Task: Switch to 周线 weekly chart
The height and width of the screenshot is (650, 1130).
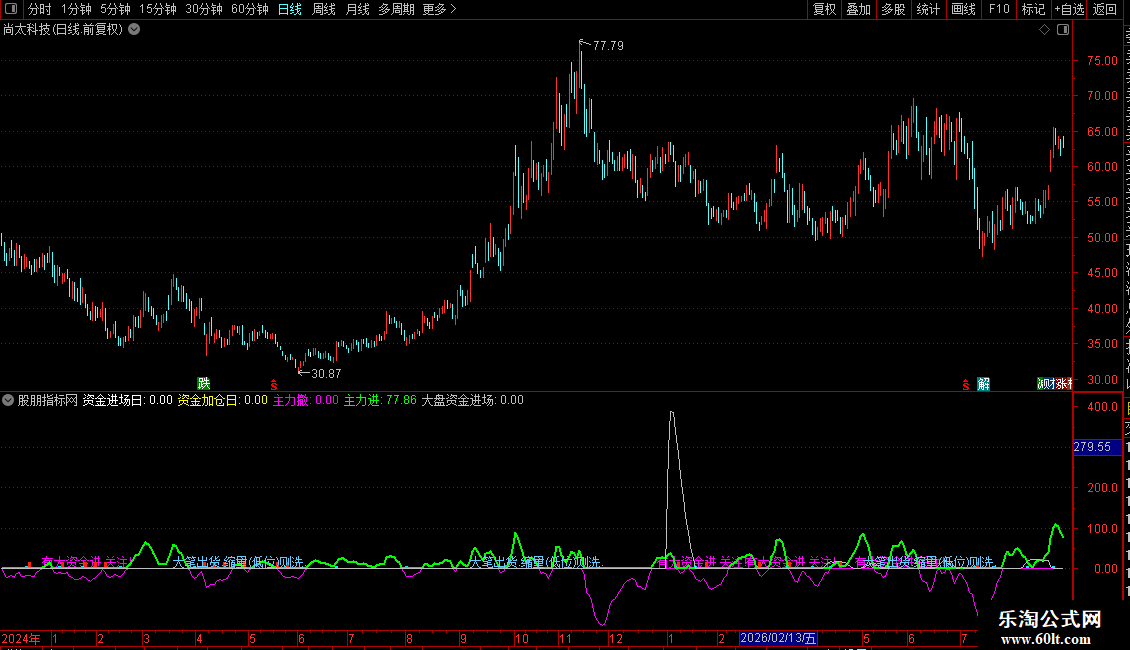Action: 324,9
